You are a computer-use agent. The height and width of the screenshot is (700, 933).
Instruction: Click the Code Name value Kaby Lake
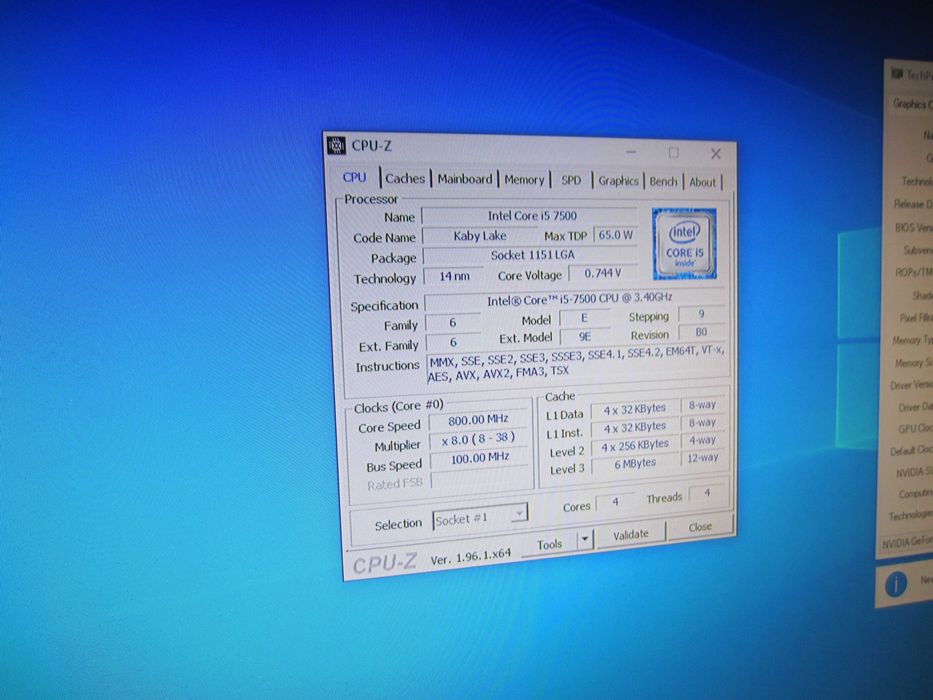[480, 236]
